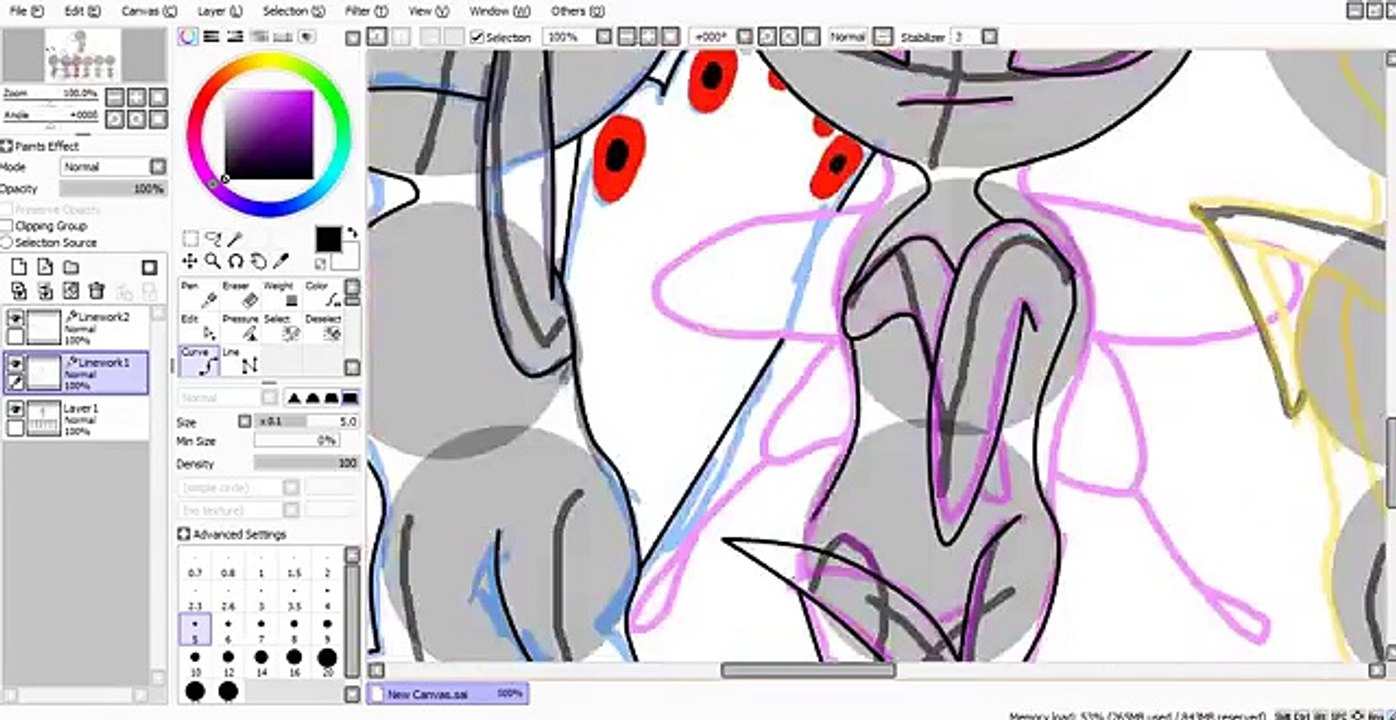This screenshot has width=1396, height=720.
Task: Pick the Select stroke tool
Action: point(280,327)
